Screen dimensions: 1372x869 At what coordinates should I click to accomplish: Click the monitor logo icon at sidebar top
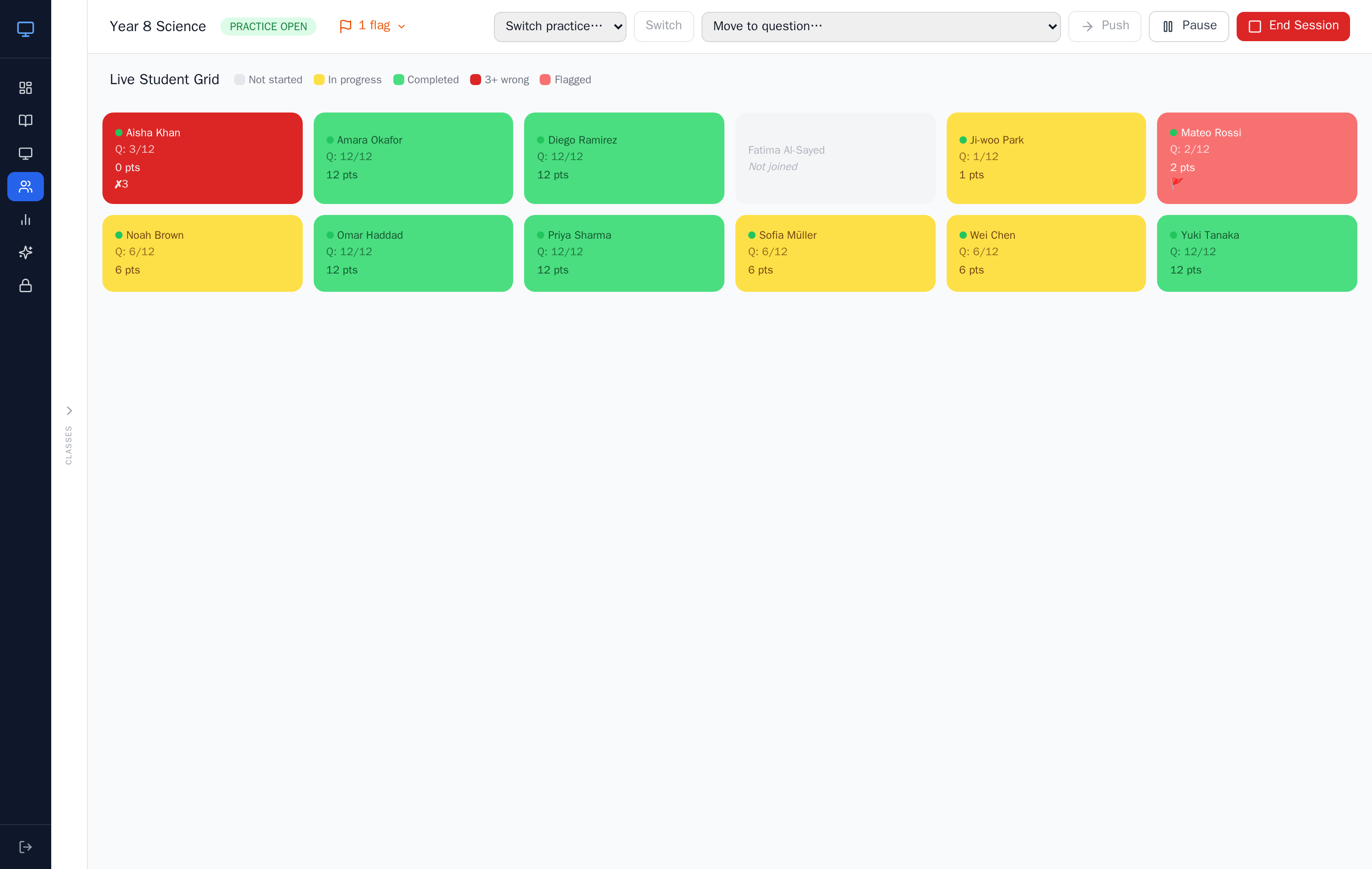point(26,28)
